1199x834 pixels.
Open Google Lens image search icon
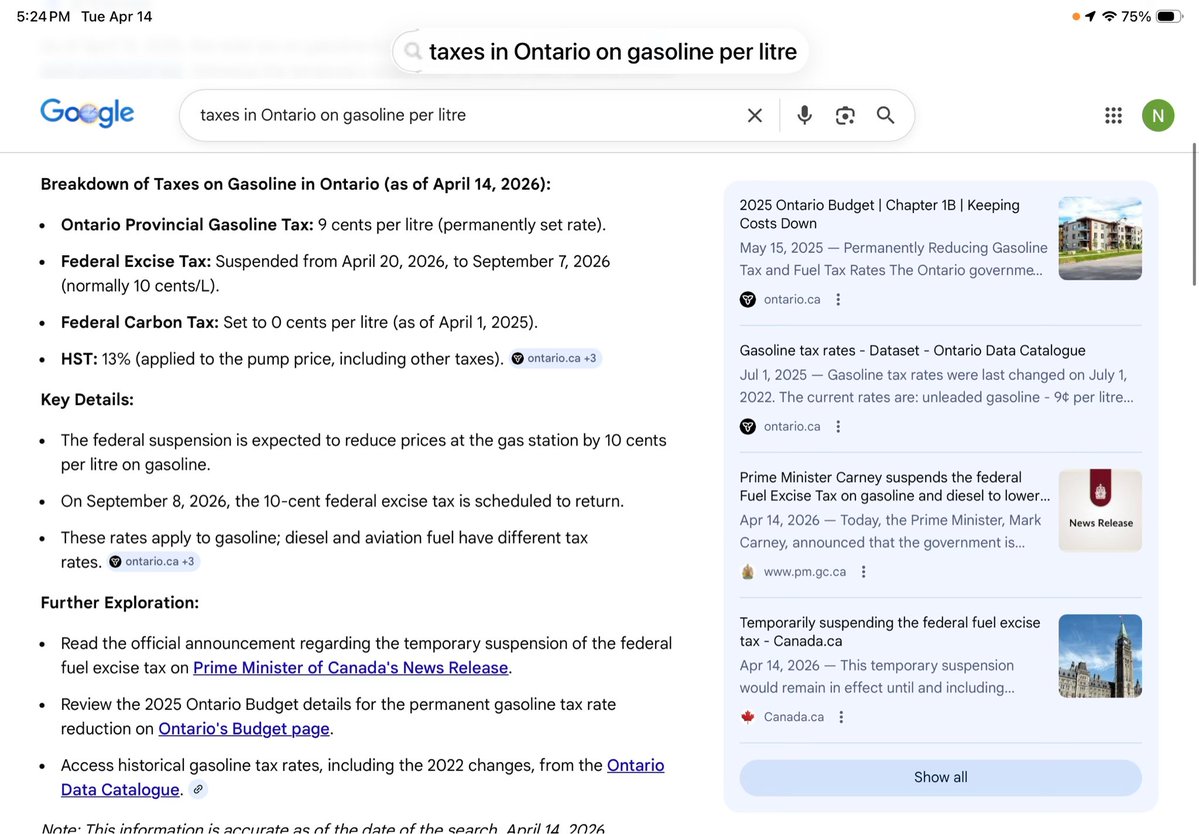click(x=845, y=115)
